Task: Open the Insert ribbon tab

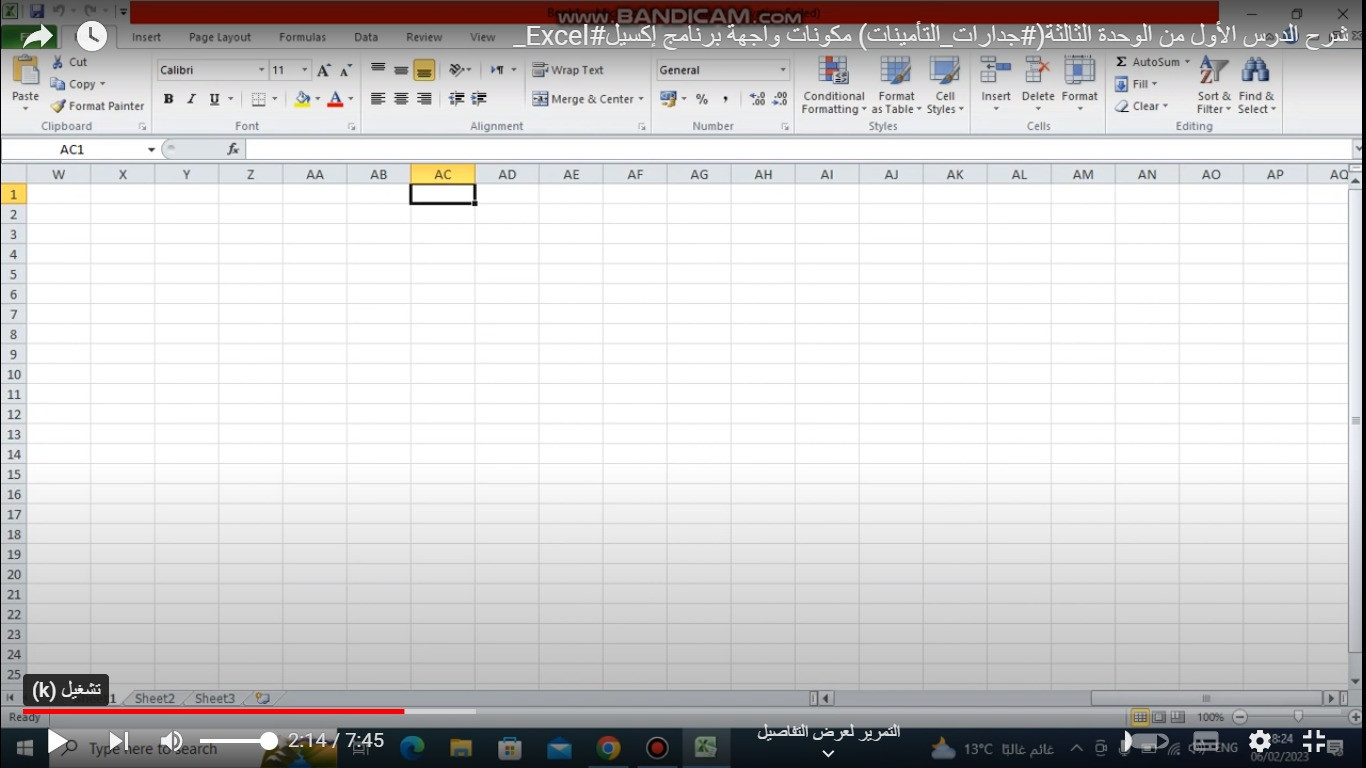Action: point(146,37)
